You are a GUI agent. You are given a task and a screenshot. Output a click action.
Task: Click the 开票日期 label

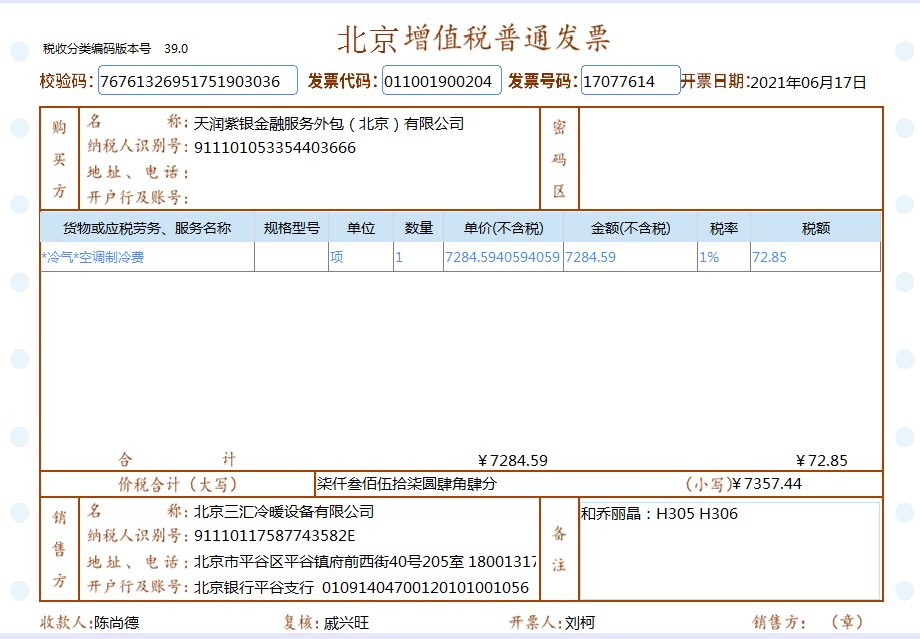(x=715, y=81)
